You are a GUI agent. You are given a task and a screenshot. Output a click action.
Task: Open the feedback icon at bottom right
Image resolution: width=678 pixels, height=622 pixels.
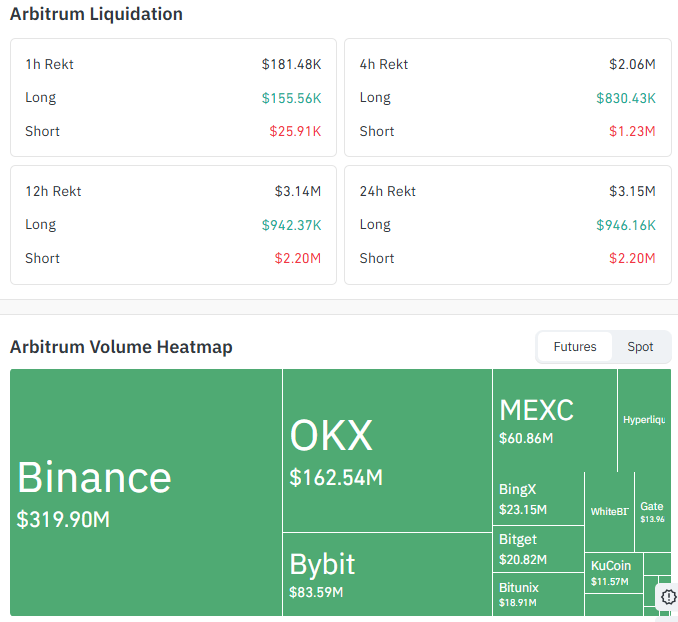point(668,597)
